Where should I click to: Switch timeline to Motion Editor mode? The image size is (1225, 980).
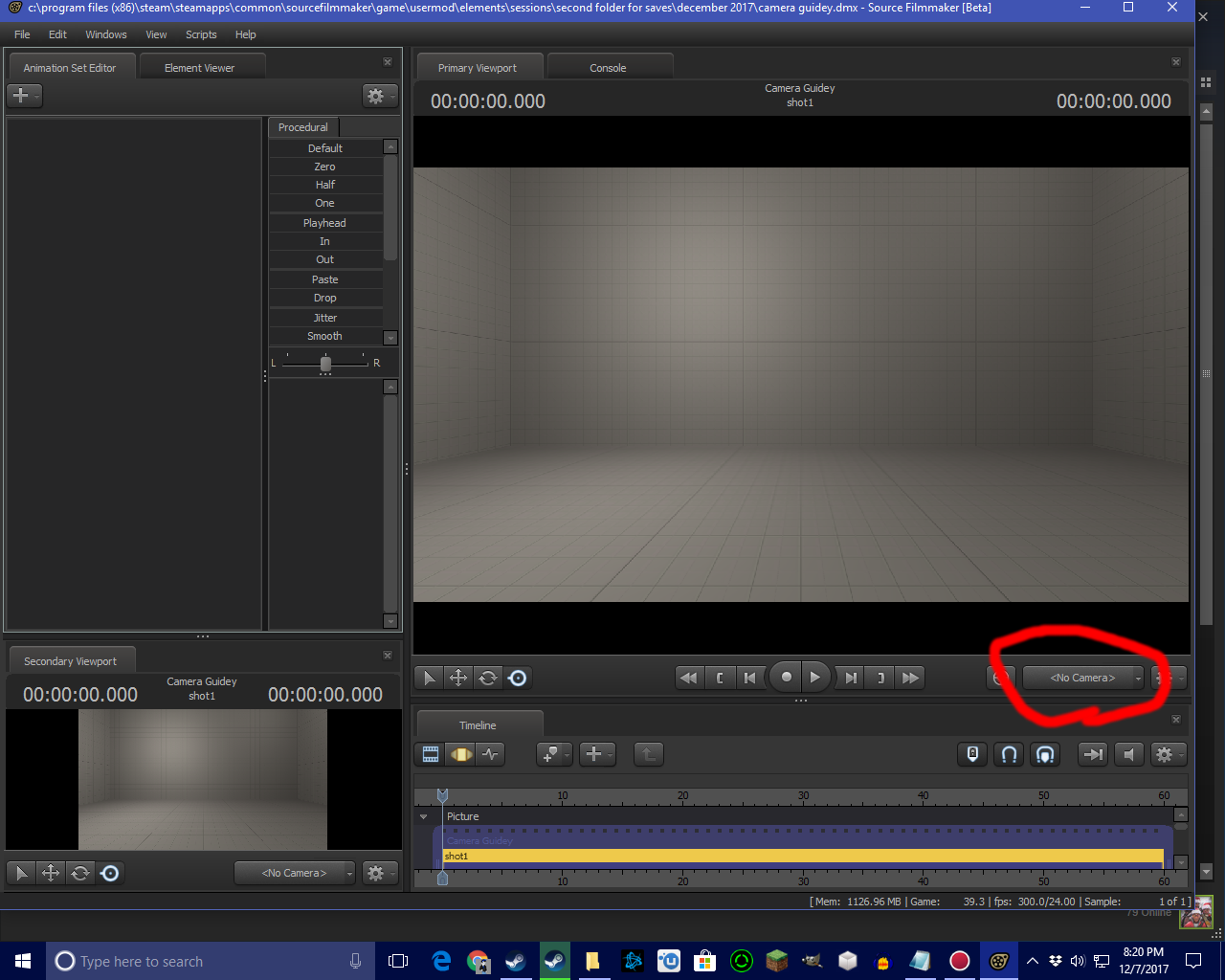[x=461, y=754]
